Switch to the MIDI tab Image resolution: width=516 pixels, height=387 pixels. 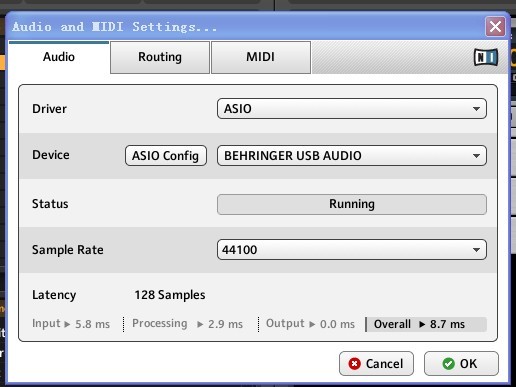[261, 57]
